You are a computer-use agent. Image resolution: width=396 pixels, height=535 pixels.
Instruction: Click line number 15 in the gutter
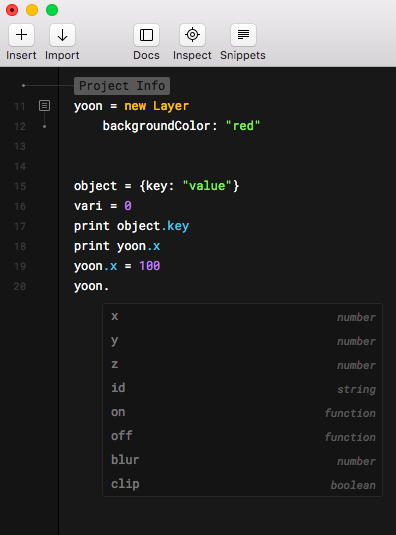tap(20, 187)
